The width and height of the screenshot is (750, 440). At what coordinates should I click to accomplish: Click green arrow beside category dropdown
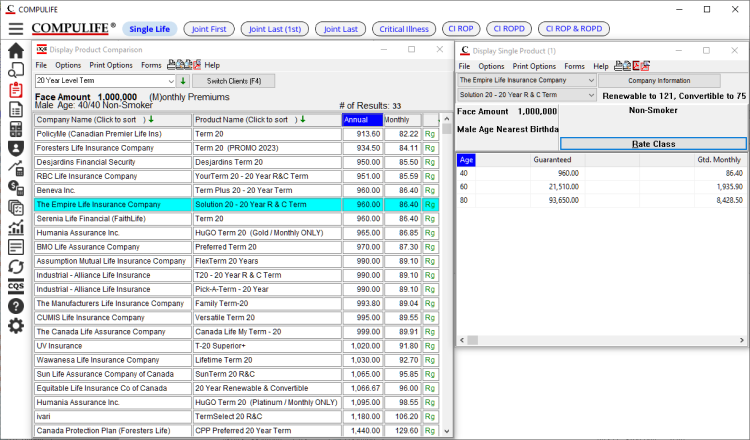183,81
